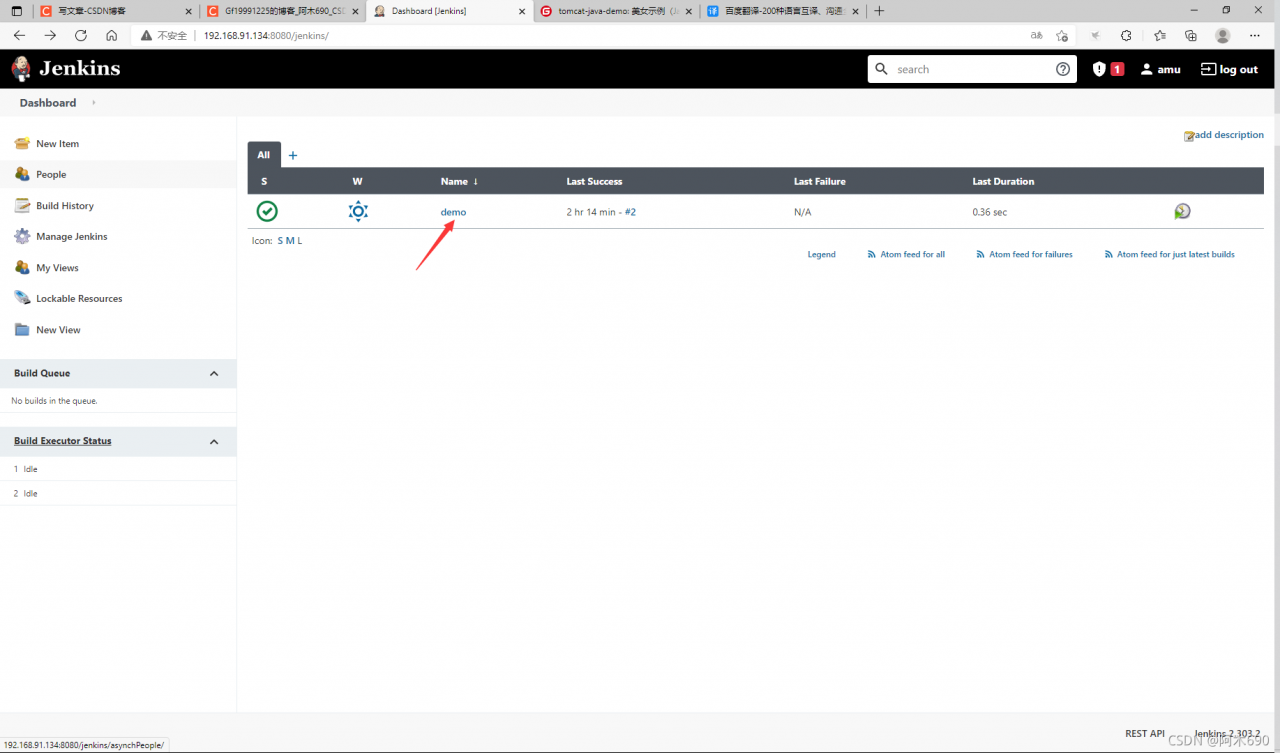Viewport: 1280px width, 753px height.
Task: Click the Lockable Resources icon
Action: (x=22, y=298)
